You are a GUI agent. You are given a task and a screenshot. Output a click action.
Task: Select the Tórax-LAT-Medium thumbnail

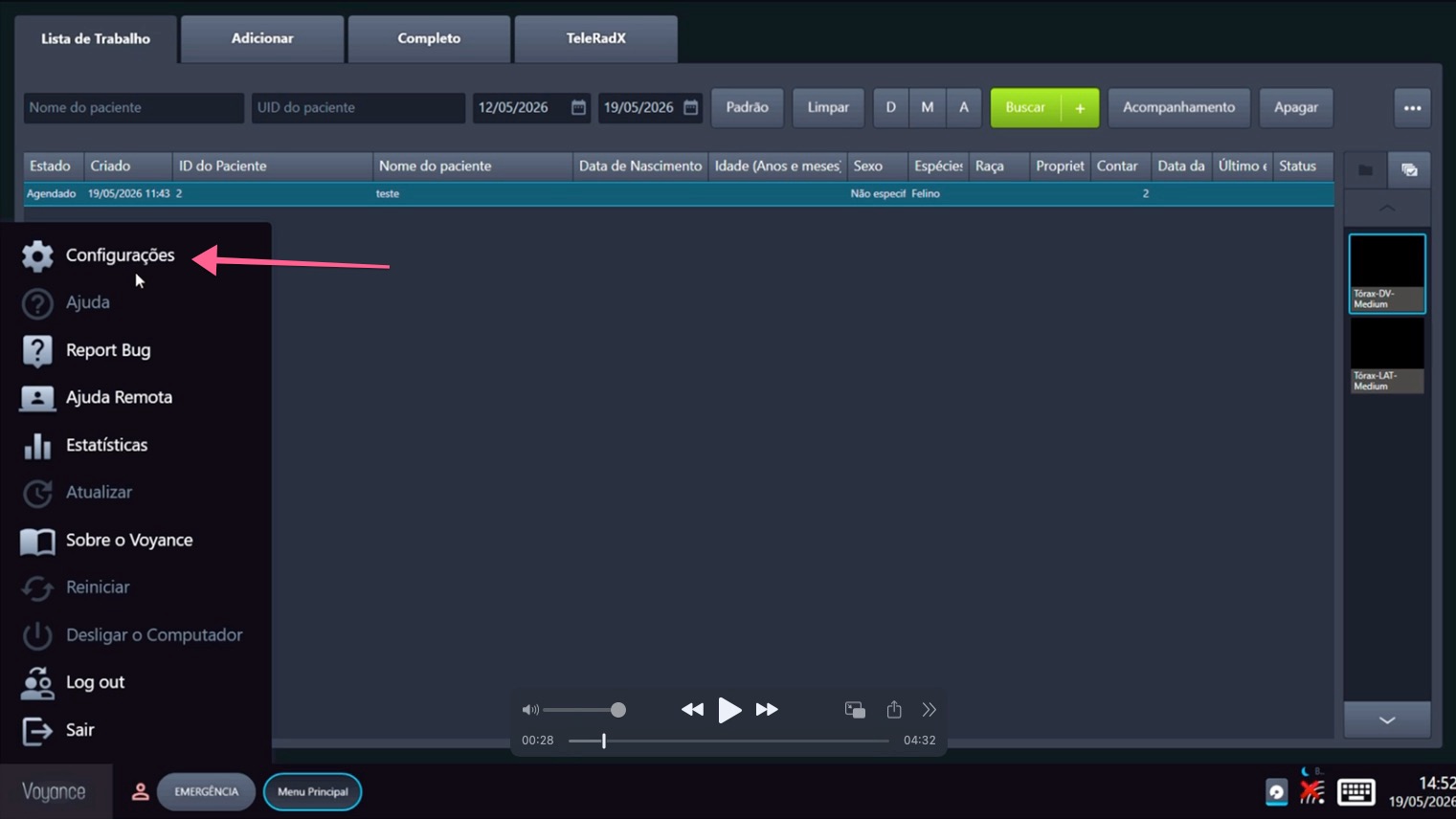pyautogui.click(x=1387, y=355)
